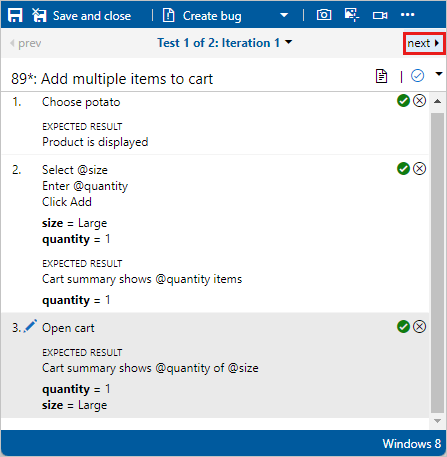This screenshot has height=457, width=447.
Task: Click the text Cart summary shows @quantity items
Action: (x=142, y=279)
